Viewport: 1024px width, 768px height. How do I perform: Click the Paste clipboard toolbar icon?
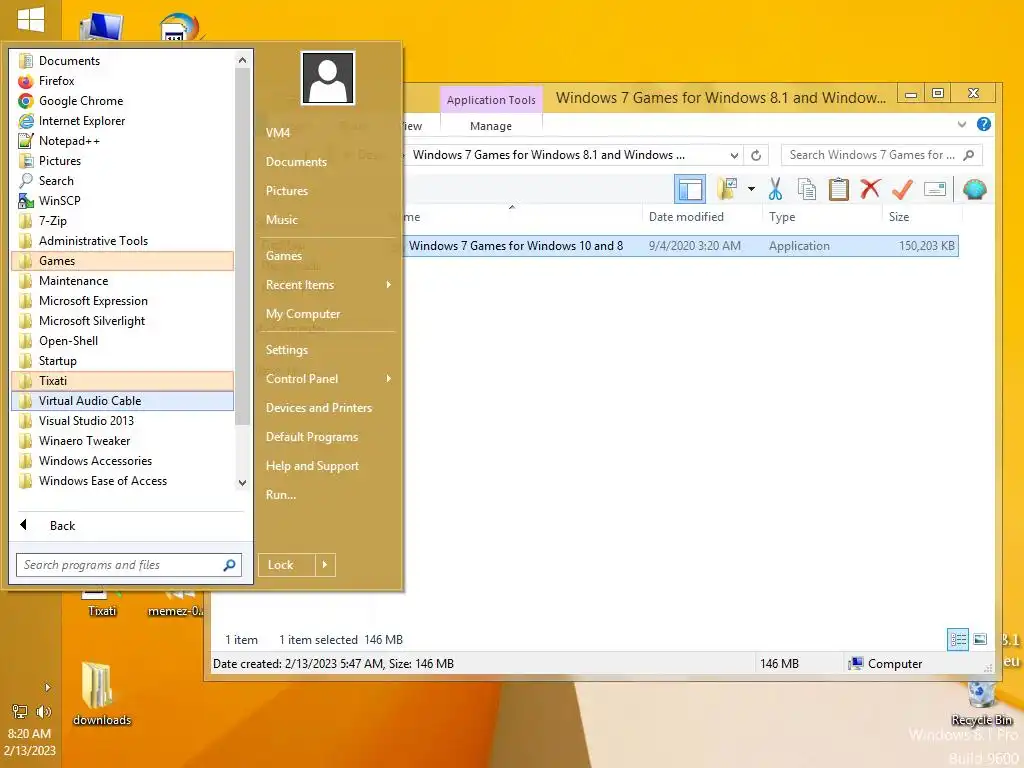tap(839, 189)
